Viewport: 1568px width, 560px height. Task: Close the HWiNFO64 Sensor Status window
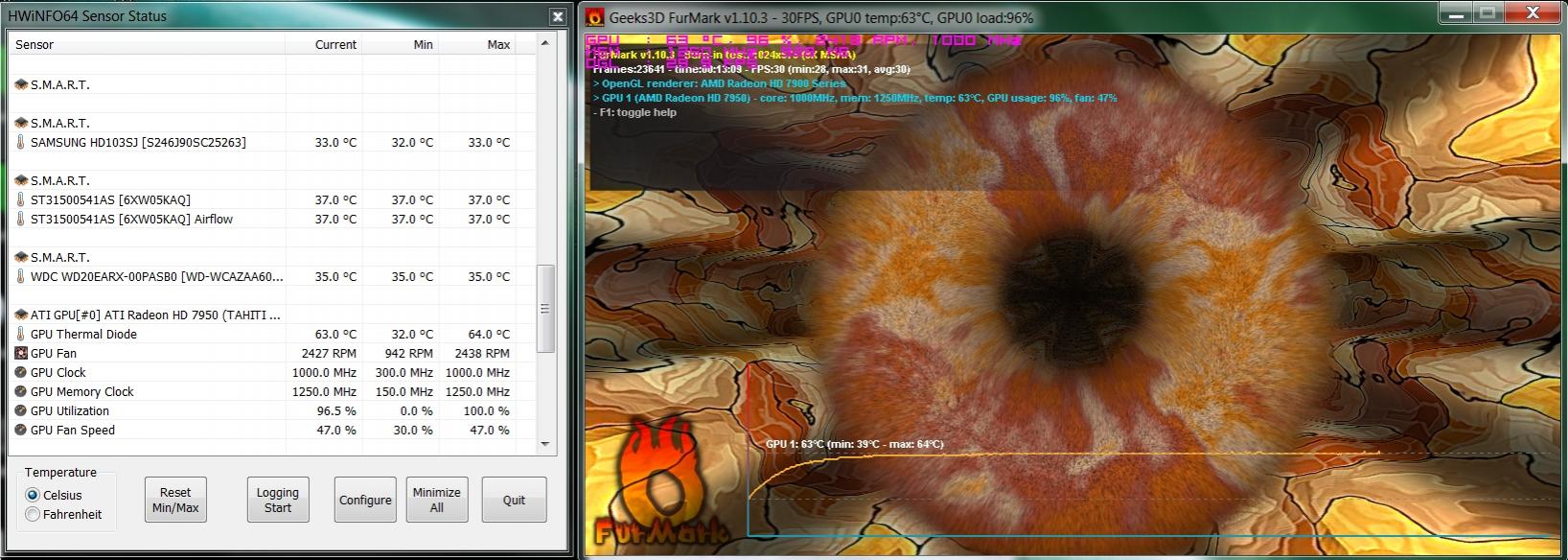tap(558, 16)
